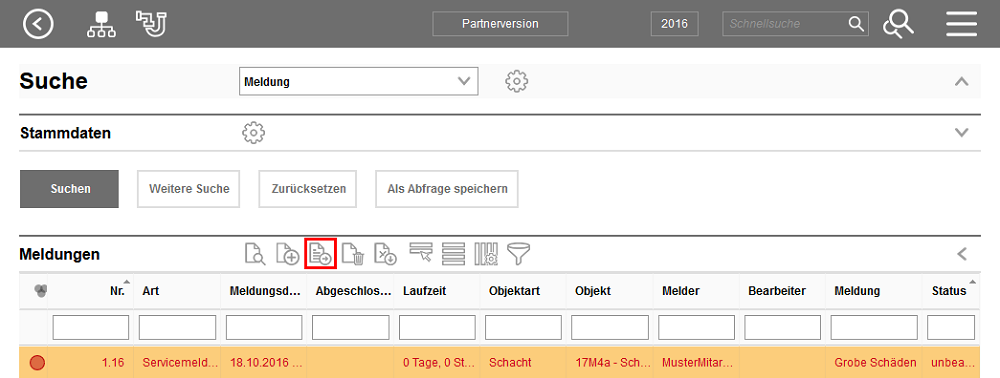
Task: Open the Stammdaten settings gear
Action: [x=253, y=133]
